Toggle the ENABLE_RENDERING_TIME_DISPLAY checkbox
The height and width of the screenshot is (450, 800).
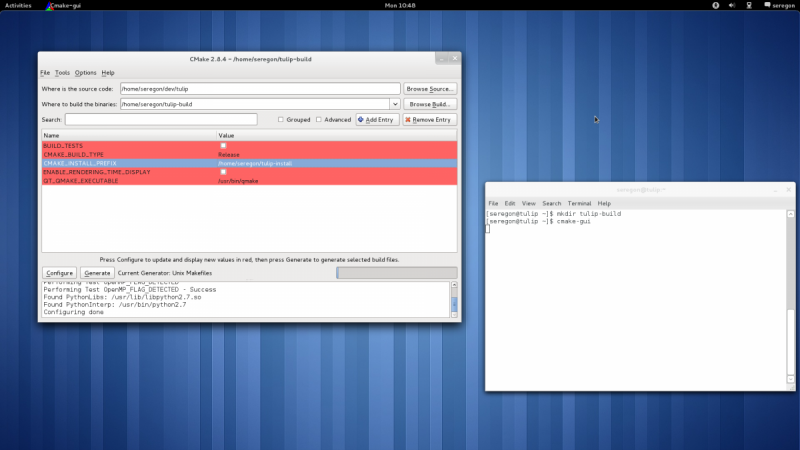(223, 172)
